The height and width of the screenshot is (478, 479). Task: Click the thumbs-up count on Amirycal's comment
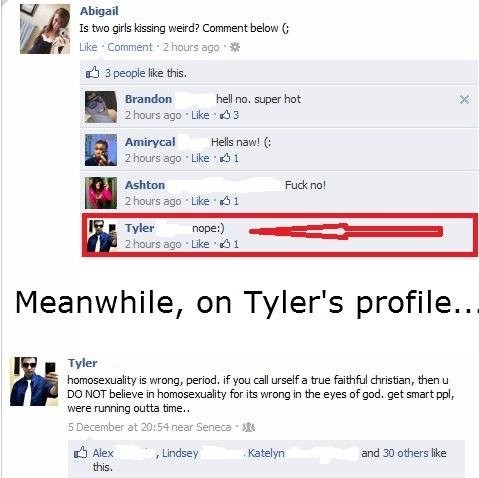coord(229,158)
